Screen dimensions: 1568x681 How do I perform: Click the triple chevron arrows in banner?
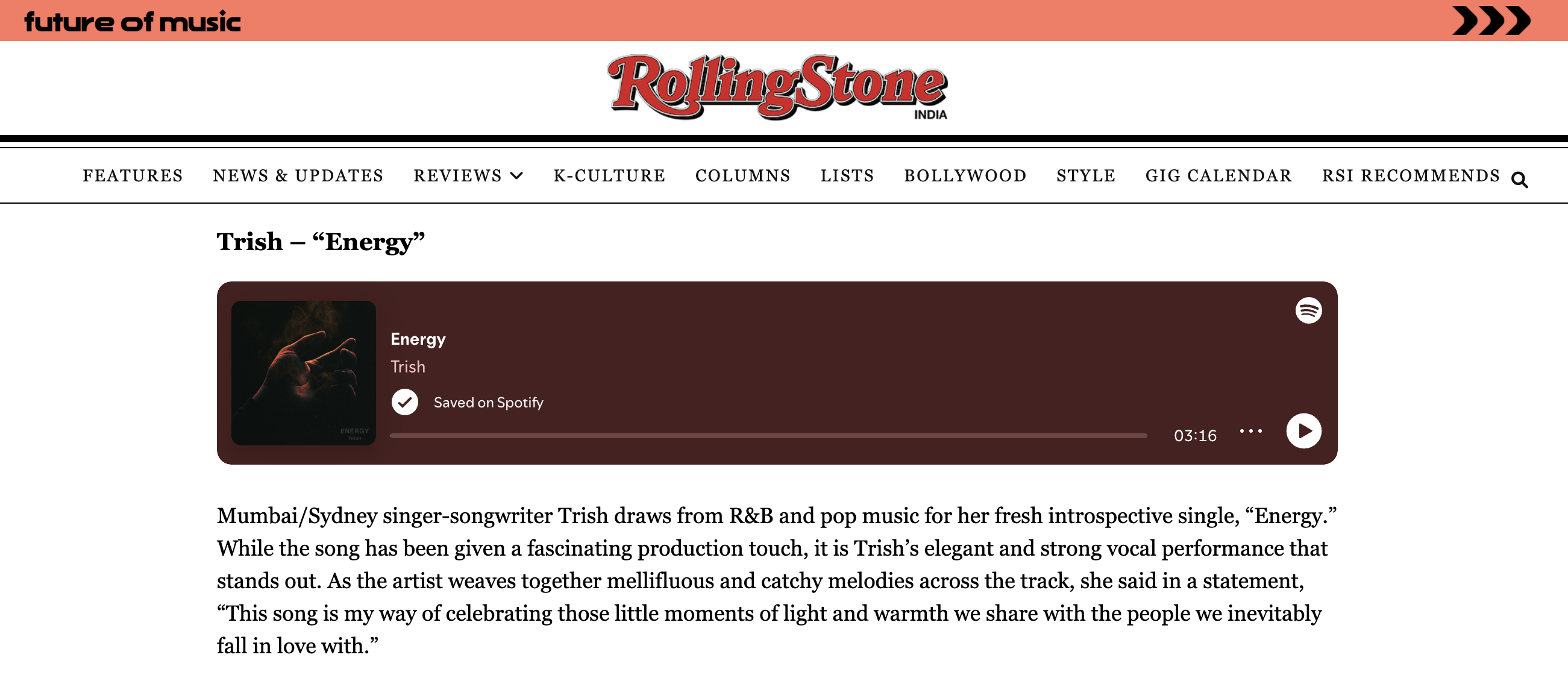coord(1491,20)
